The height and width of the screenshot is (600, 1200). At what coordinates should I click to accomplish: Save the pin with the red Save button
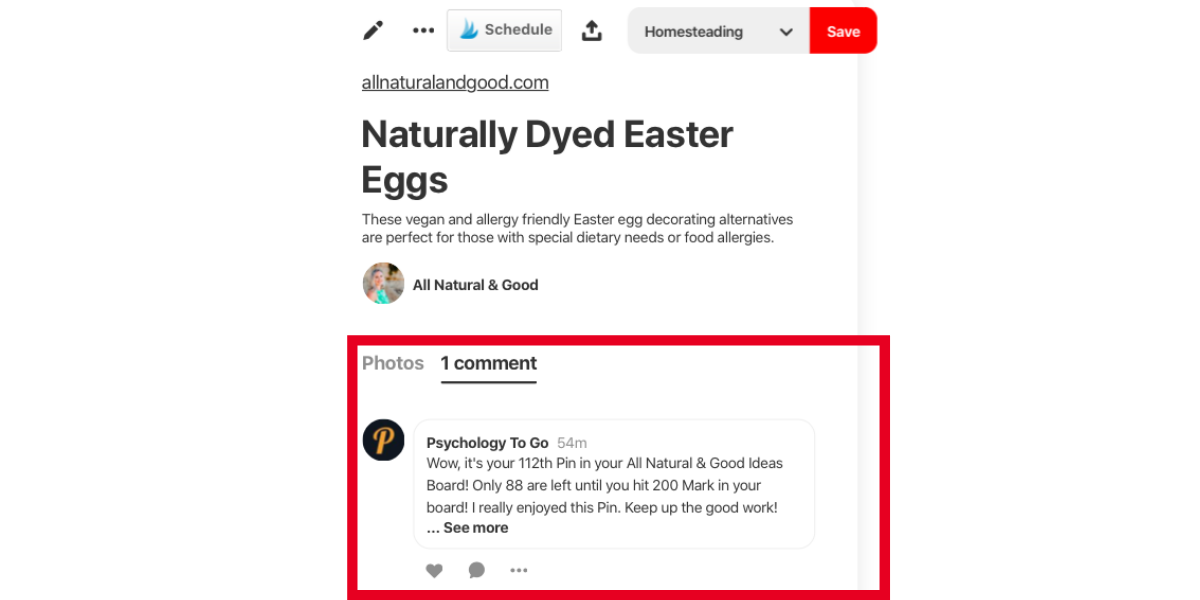(x=843, y=32)
